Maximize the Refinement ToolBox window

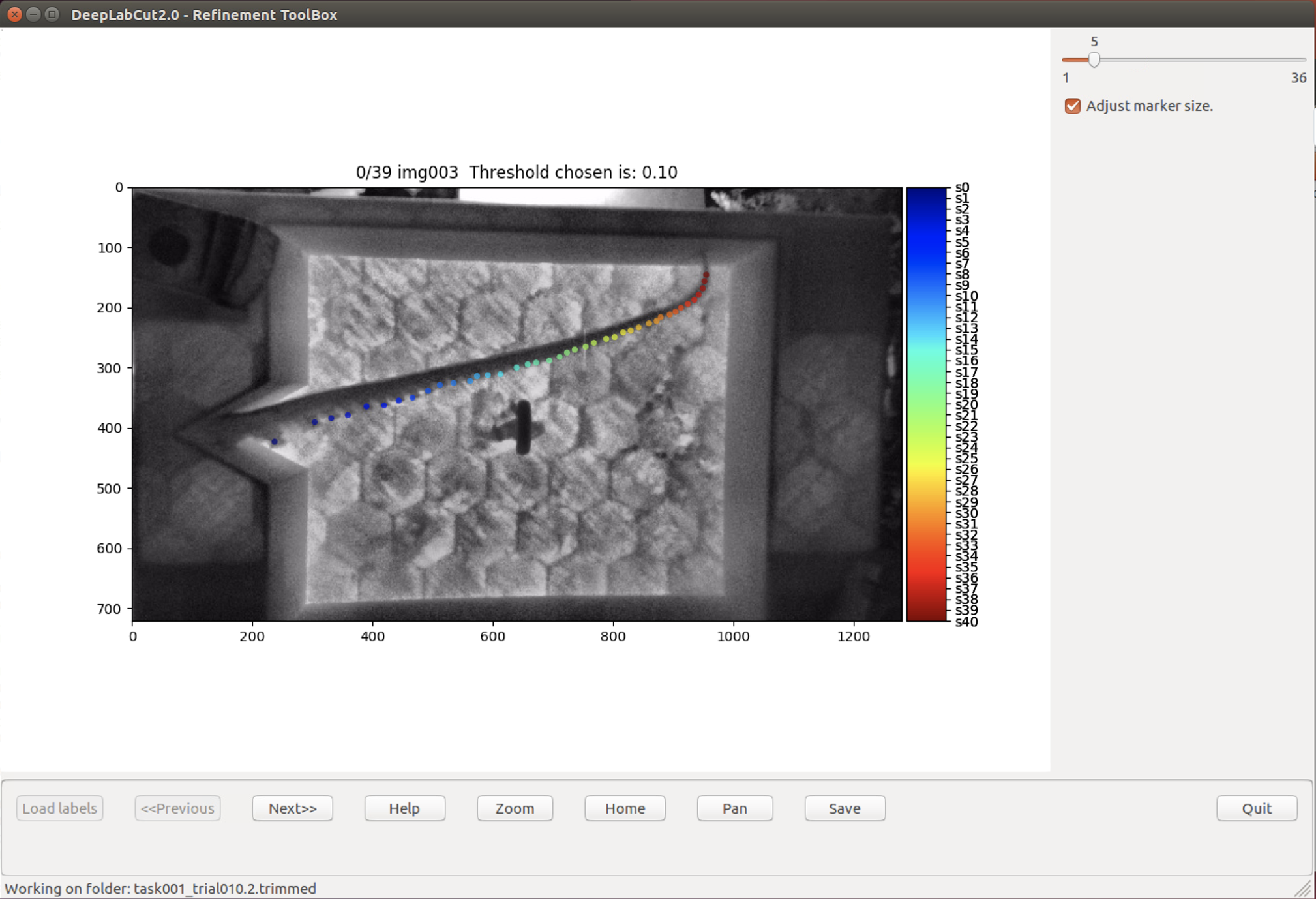click(x=52, y=14)
